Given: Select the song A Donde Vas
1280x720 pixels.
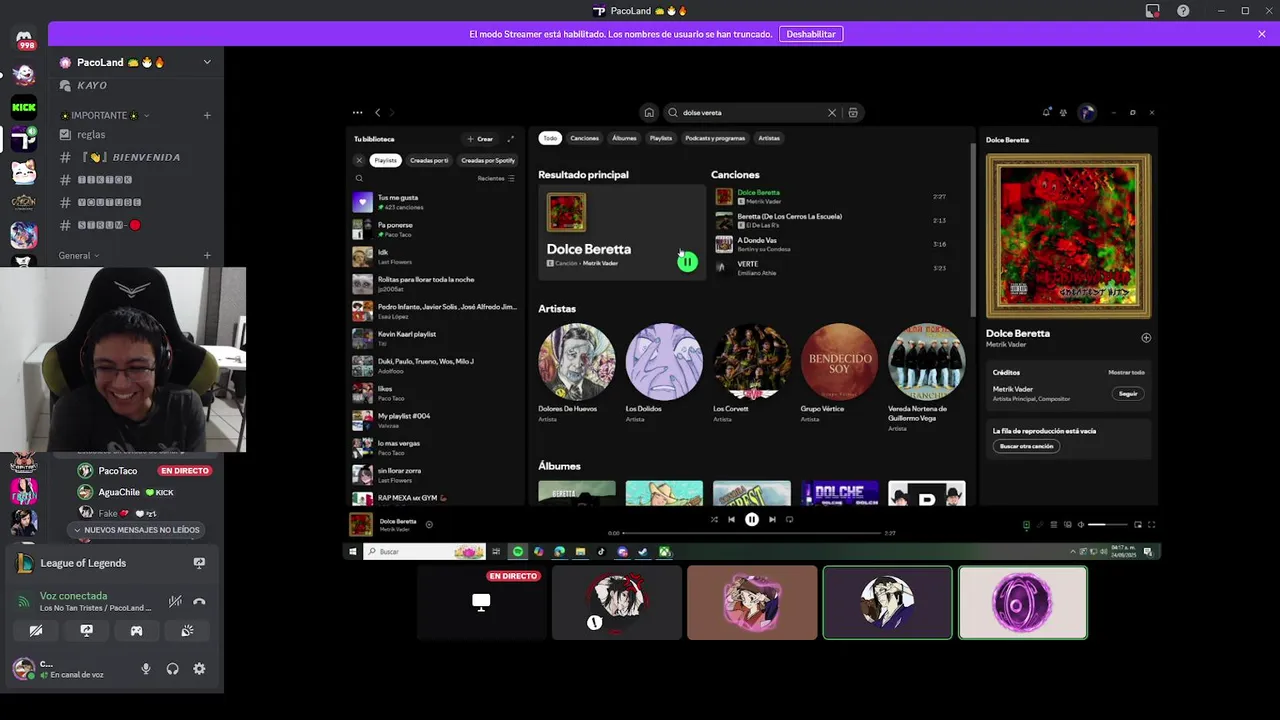Looking at the screenshot, I should pyautogui.click(x=830, y=244).
